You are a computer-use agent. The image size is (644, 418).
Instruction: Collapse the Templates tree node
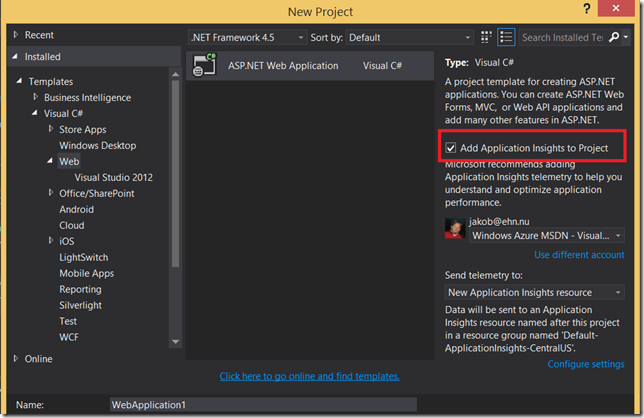(19, 81)
